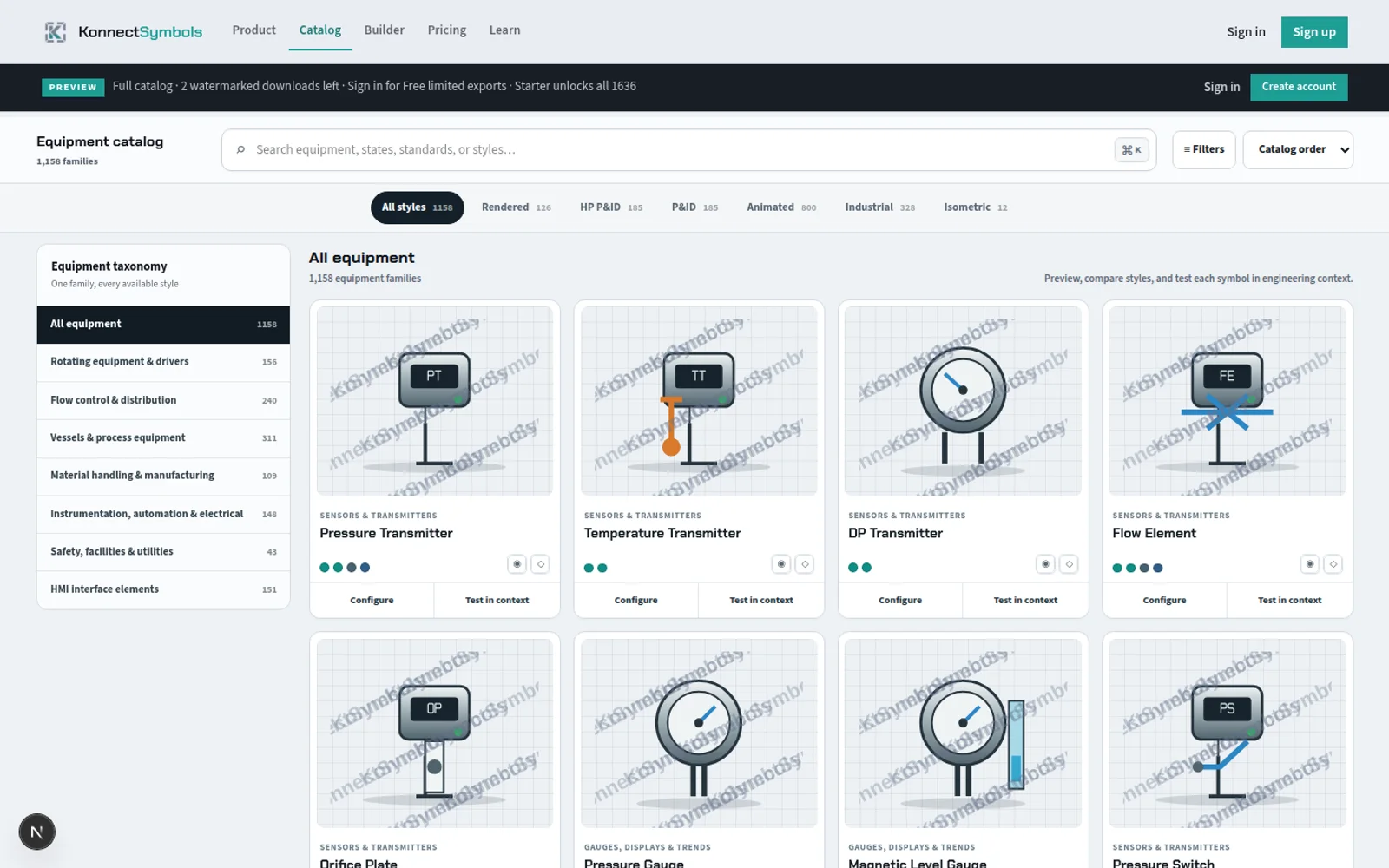Select Rotating equipment & drivers category
The image size is (1389, 868).
point(163,362)
